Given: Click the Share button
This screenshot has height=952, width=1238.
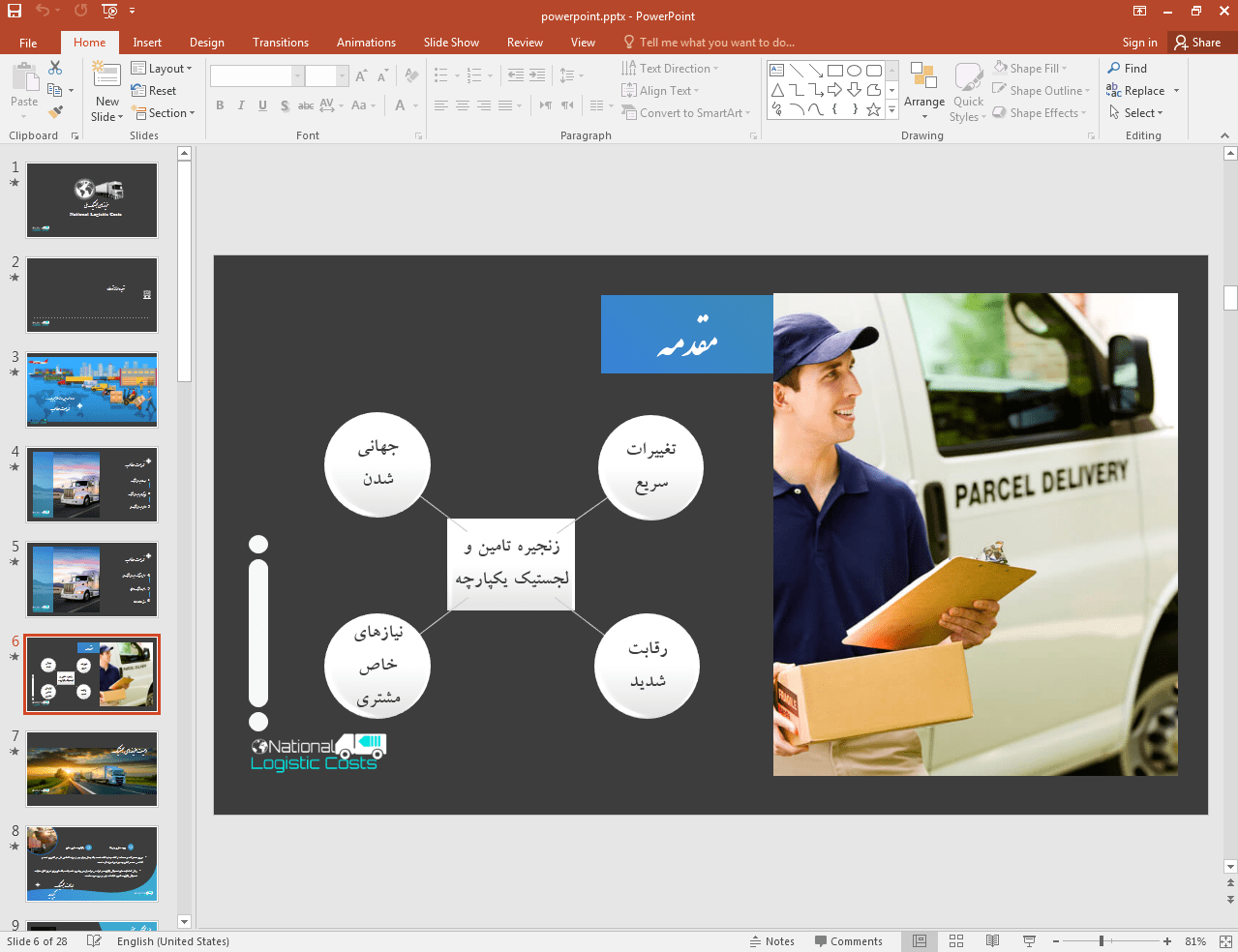Looking at the screenshot, I should (x=1197, y=43).
